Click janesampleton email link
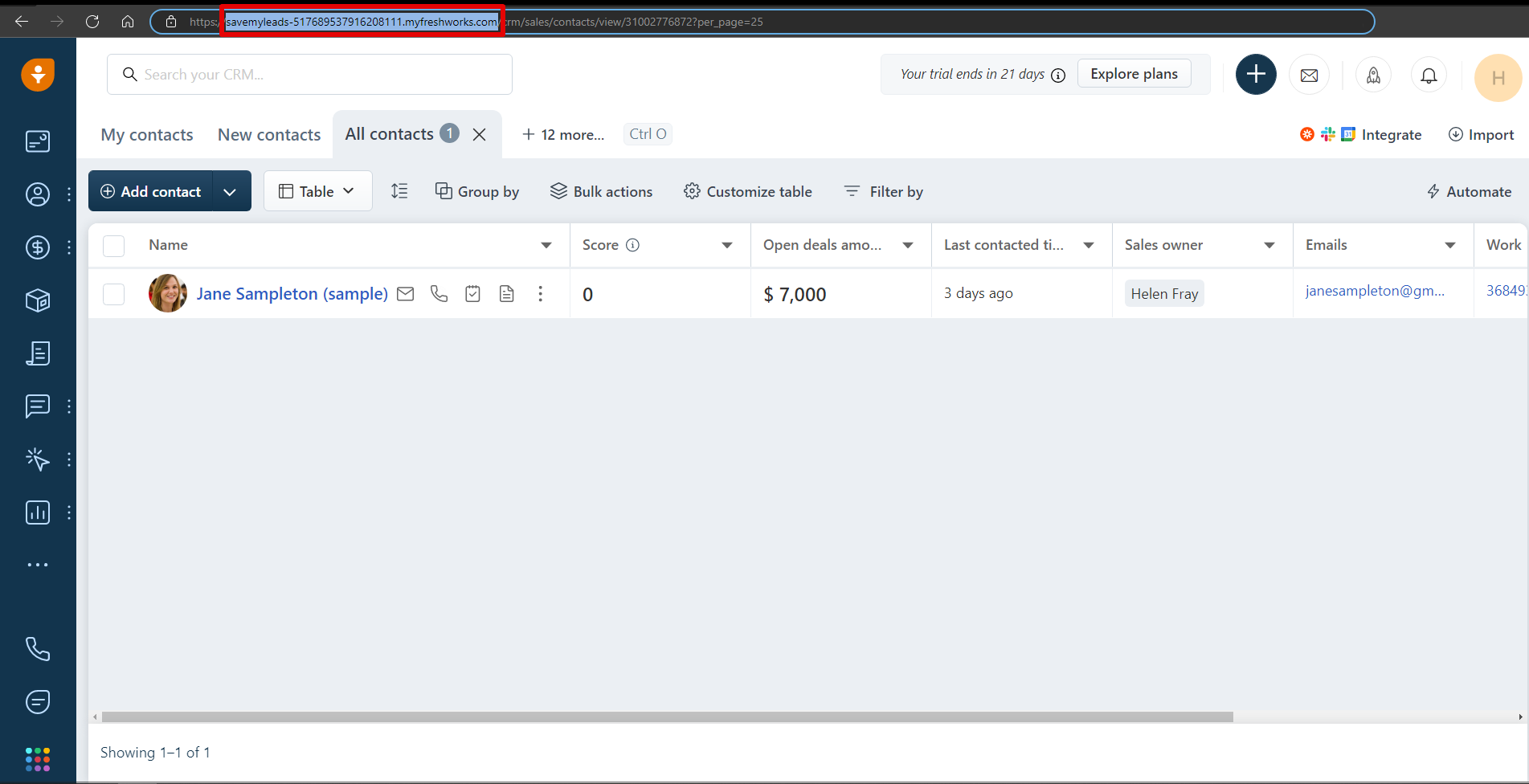This screenshot has width=1529, height=784. click(1375, 291)
